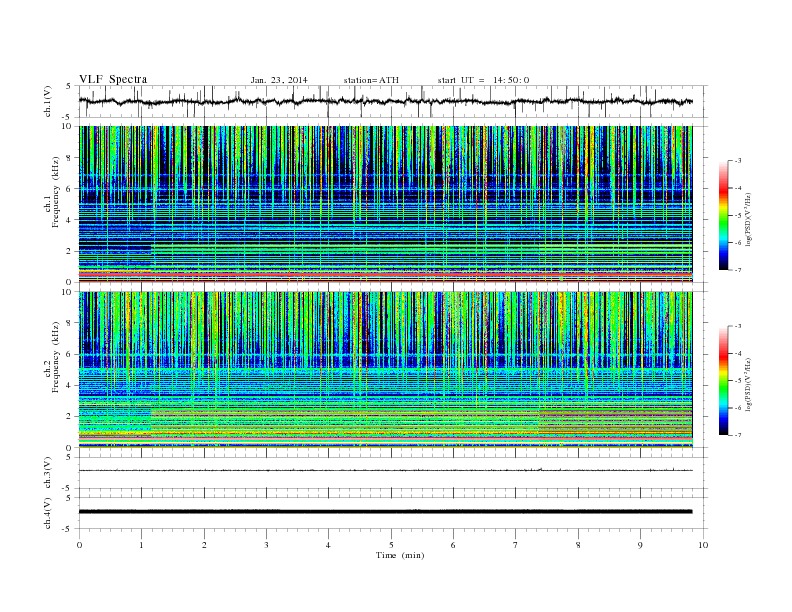
Task: Click the "-7" label on ch.2 color bar
Action: pyautogui.click(x=738, y=435)
